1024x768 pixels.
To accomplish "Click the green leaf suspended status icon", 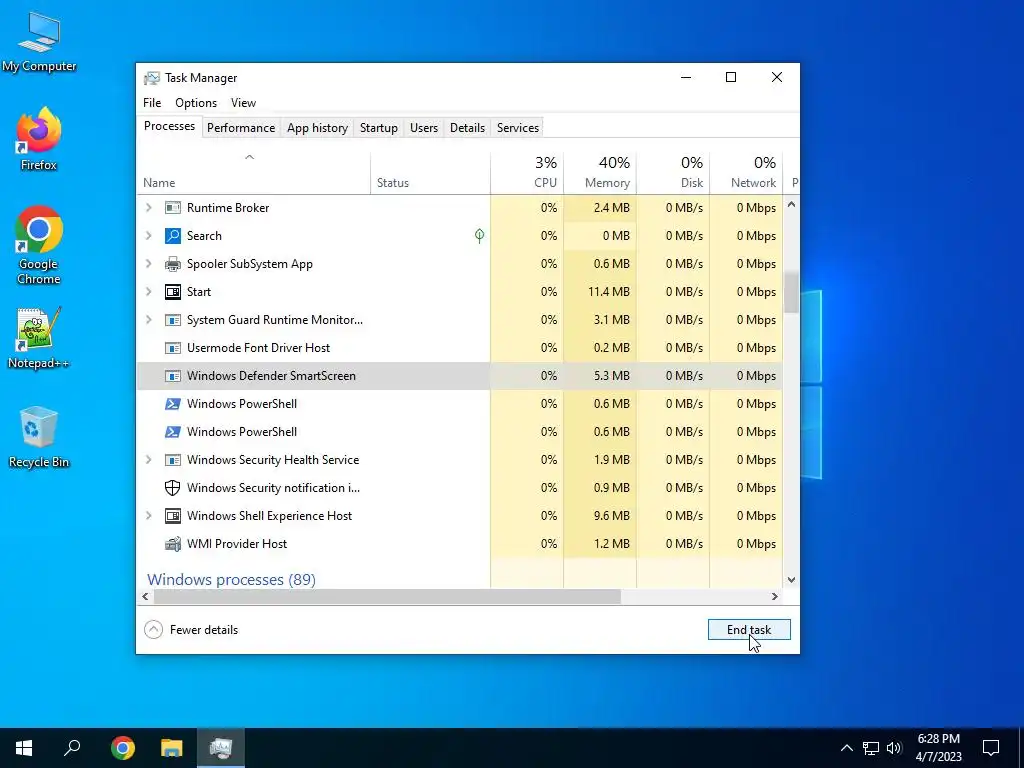I will (479, 236).
